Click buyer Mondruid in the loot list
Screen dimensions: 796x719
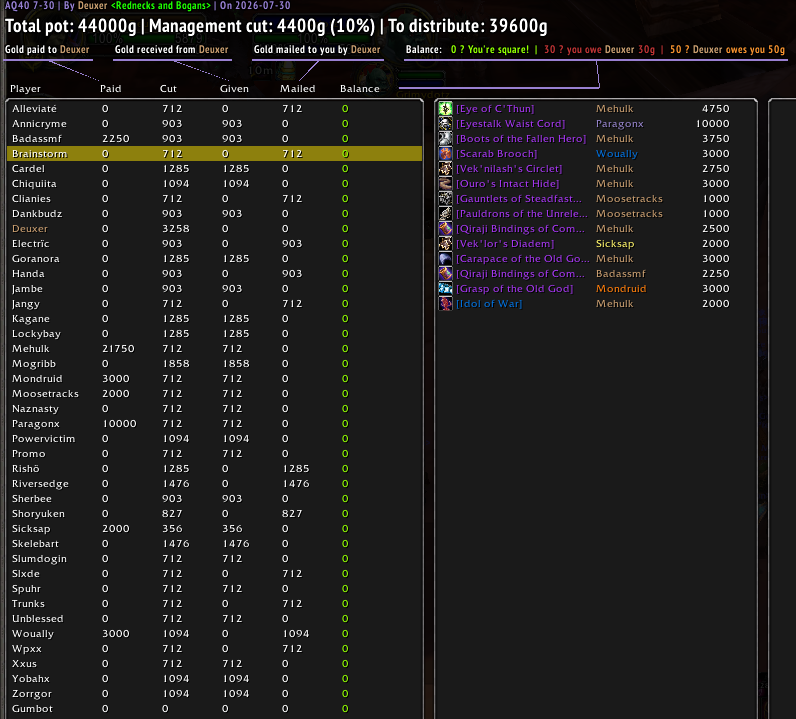621,288
